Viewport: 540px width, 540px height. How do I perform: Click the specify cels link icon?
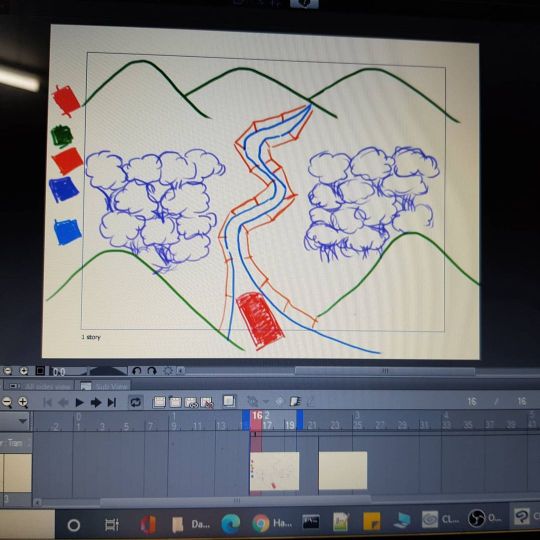(191, 402)
